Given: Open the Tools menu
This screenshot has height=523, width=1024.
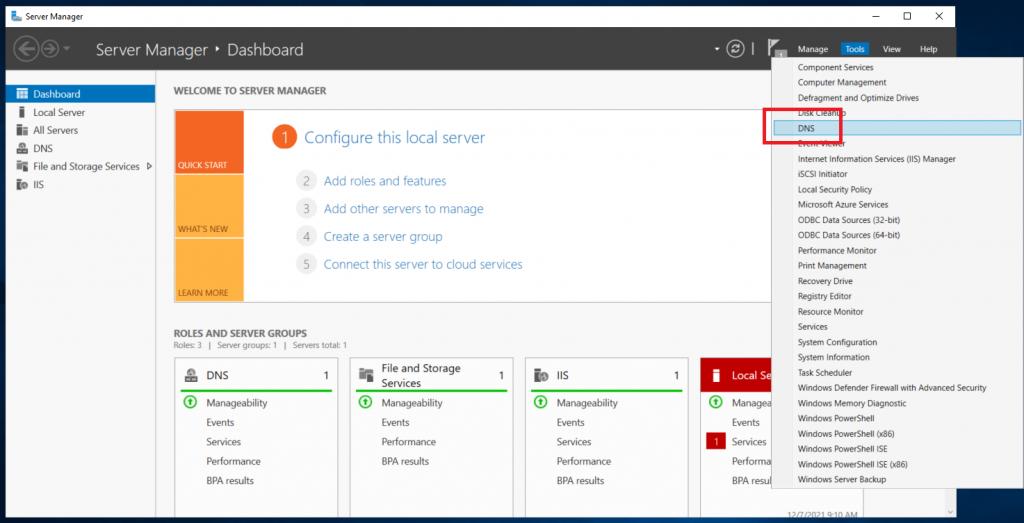Looking at the screenshot, I should 855,49.
